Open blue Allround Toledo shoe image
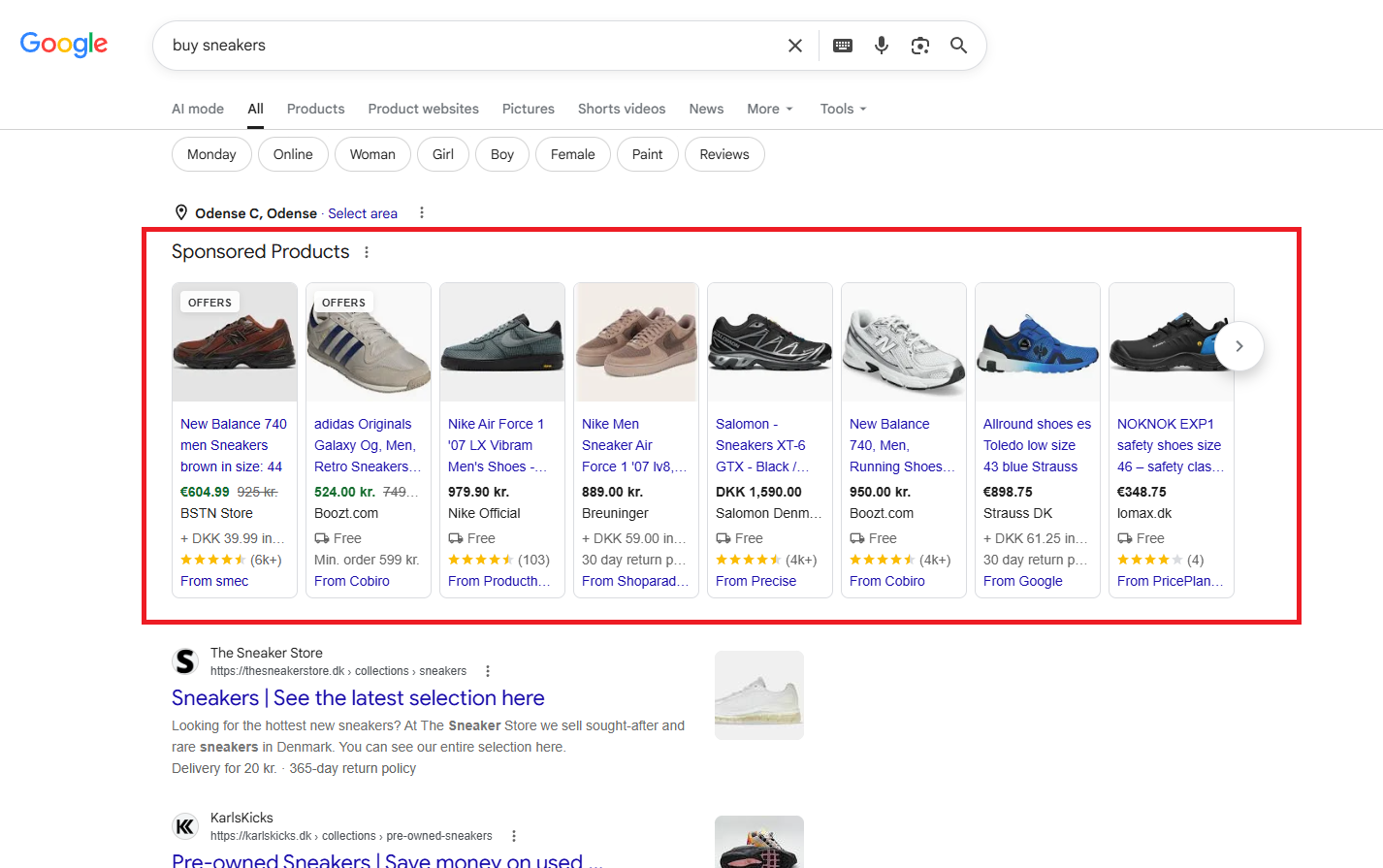The height and width of the screenshot is (868, 1383). [1038, 342]
